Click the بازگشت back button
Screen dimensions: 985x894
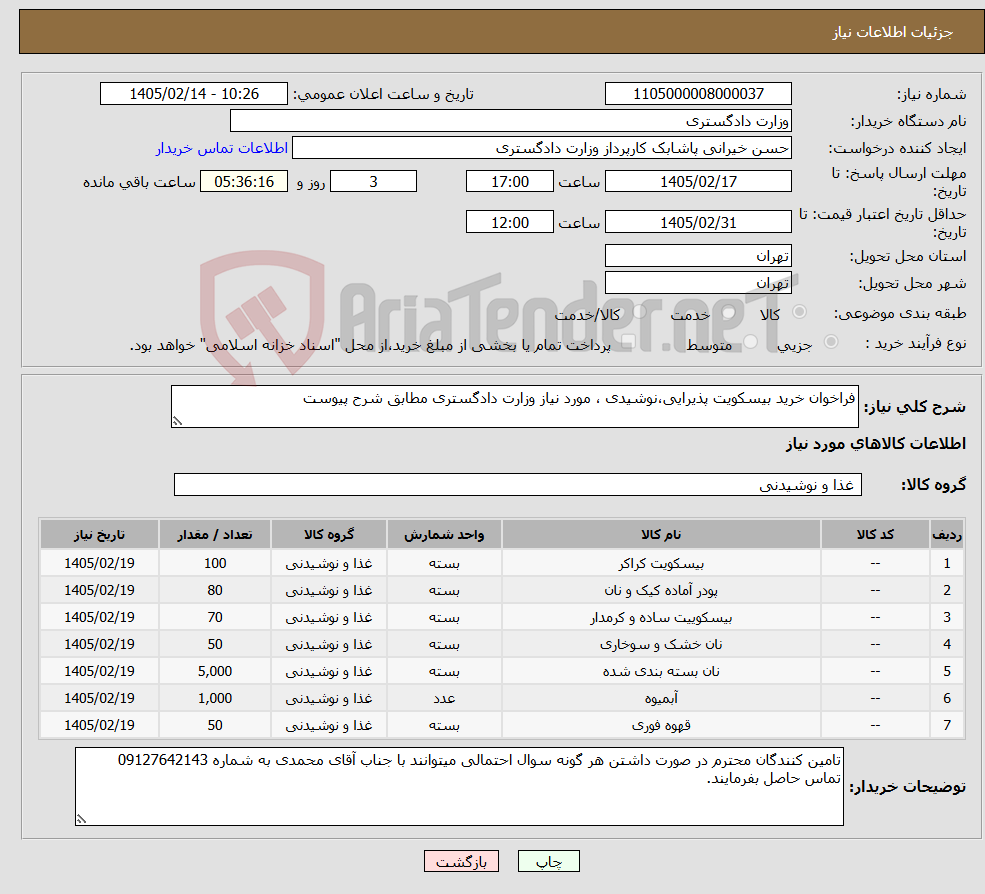[x=461, y=861]
